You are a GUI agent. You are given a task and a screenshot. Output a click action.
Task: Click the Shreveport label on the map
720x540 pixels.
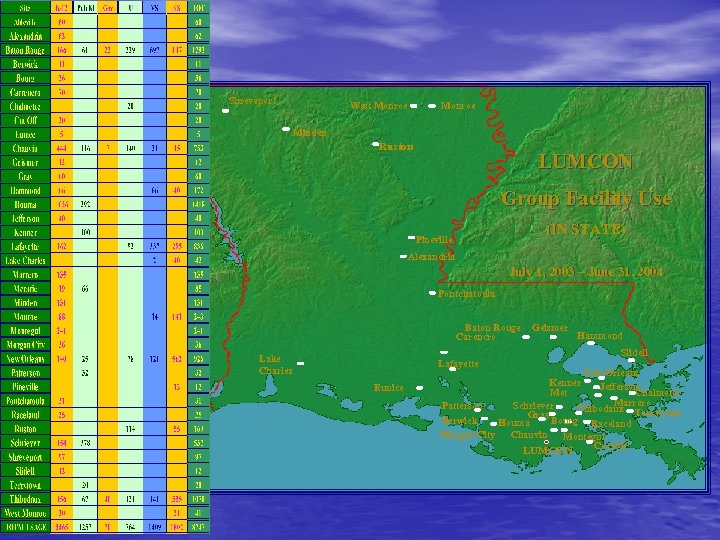[253, 101]
